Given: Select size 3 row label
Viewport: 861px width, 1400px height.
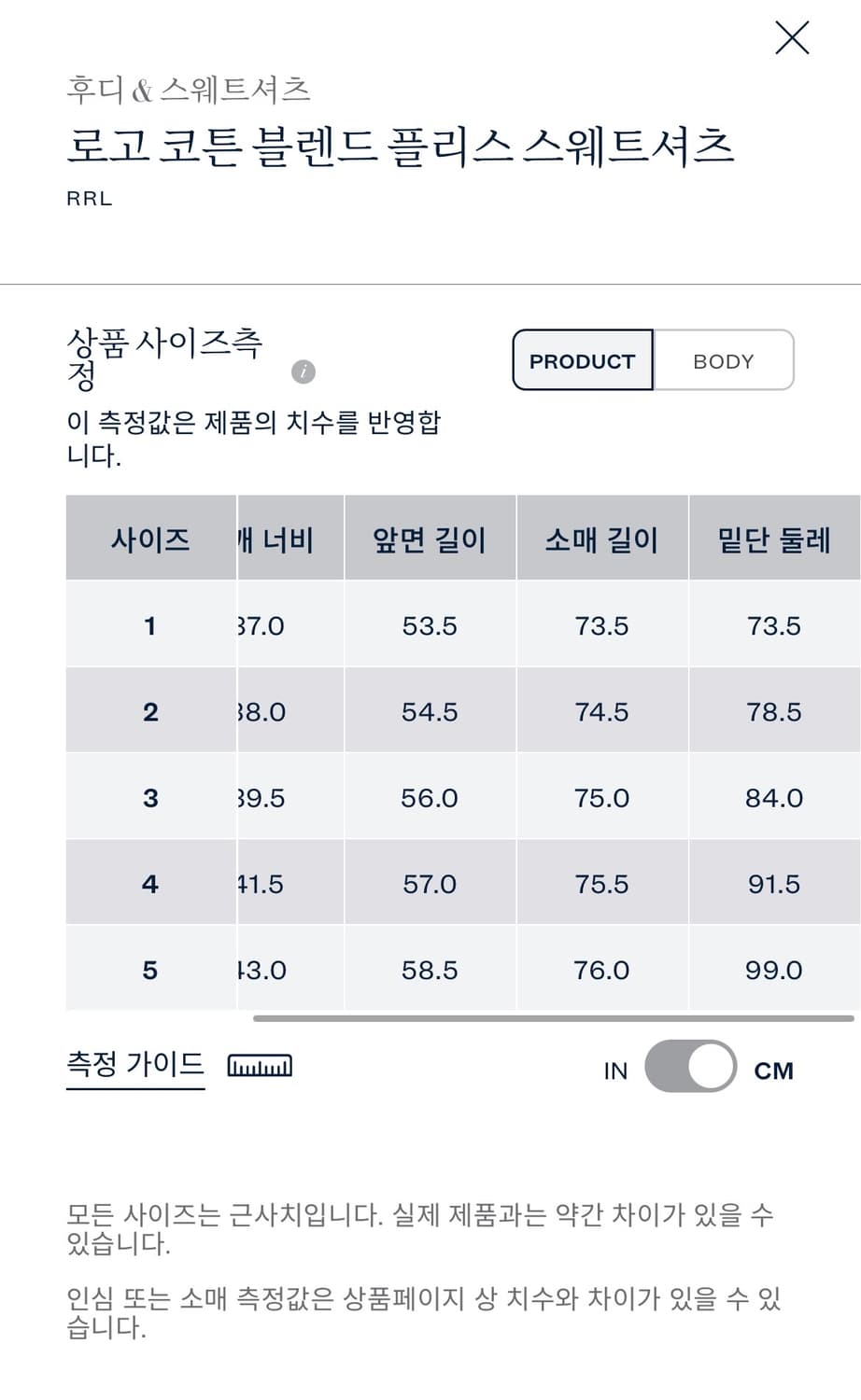Looking at the screenshot, I should [x=150, y=798].
